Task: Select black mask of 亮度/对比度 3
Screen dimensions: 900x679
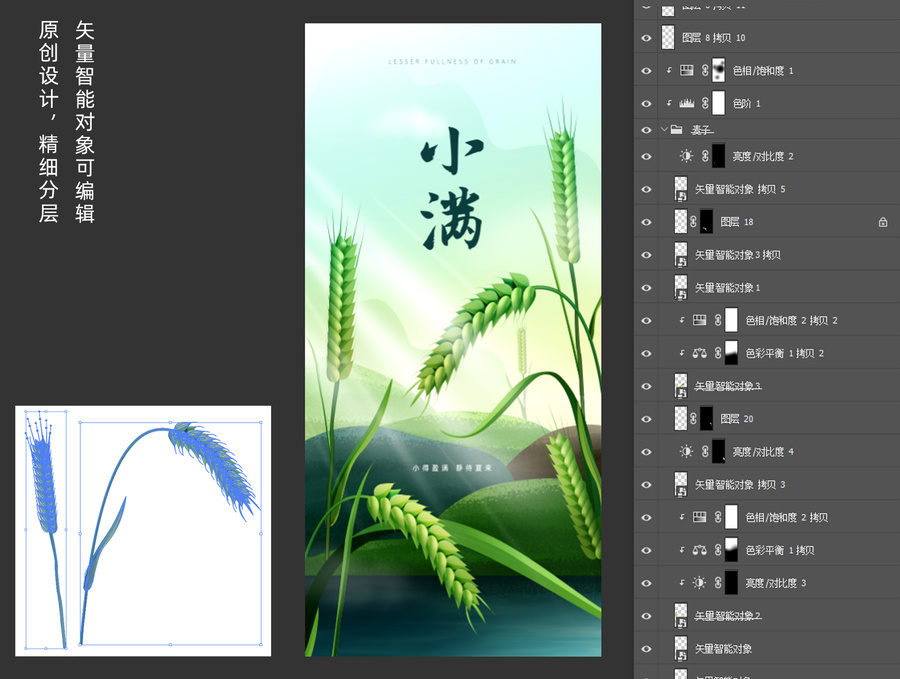Action: (x=731, y=583)
